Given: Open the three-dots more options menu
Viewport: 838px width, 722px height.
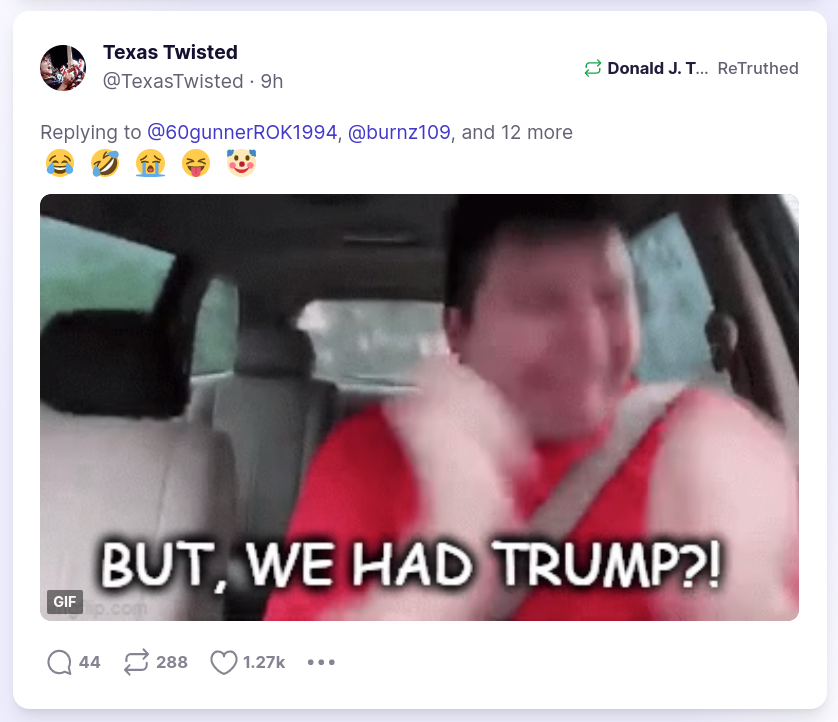Looking at the screenshot, I should coord(321,662).
